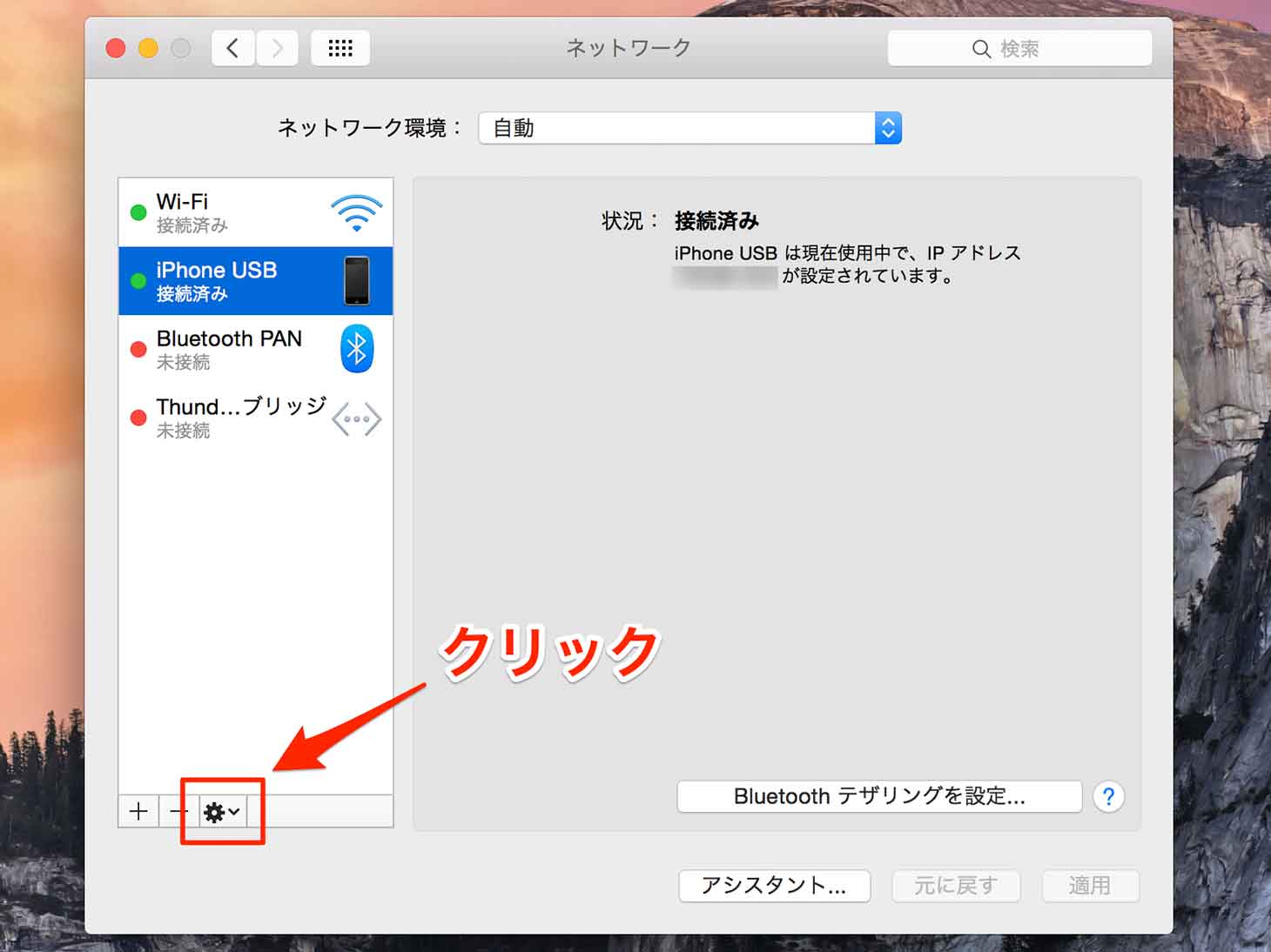Focus the 検索 search field

click(1019, 49)
